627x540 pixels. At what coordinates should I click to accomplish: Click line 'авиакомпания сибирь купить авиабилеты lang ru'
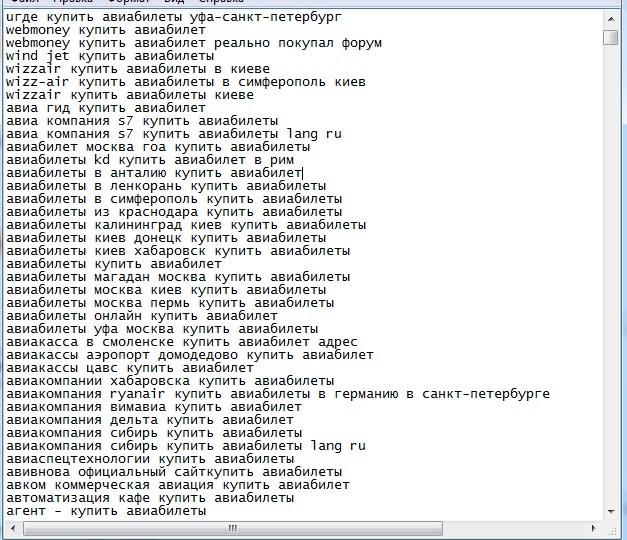click(186, 446)
